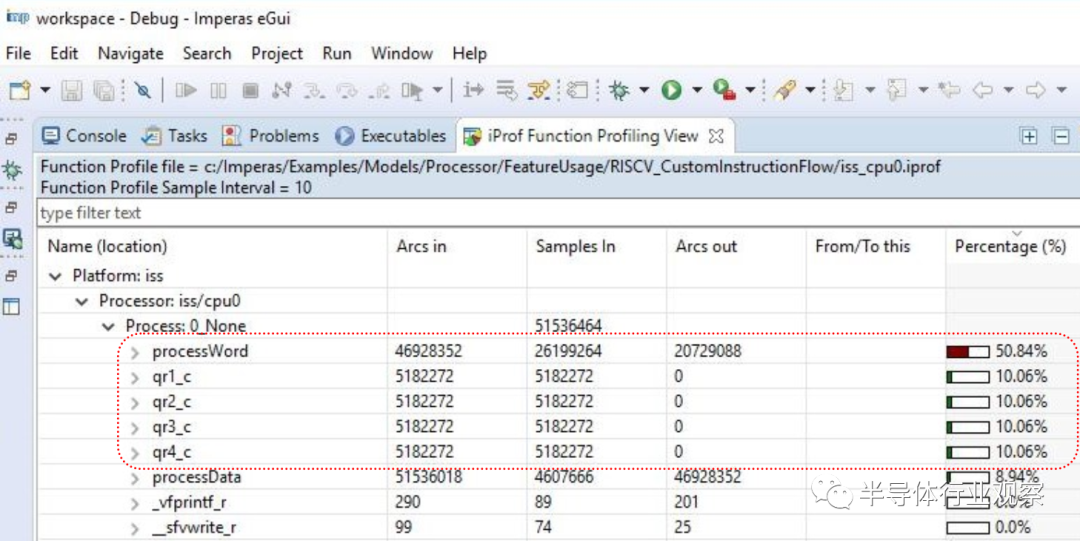
Task: Click qr1_c's 10.06% percentage bar
Action: 968,377
